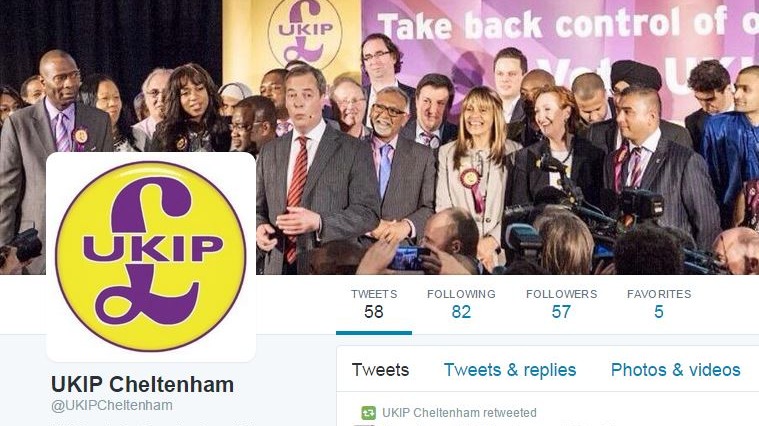
Task: Switch to Photos & videos tab
Action: coord(675,370)
